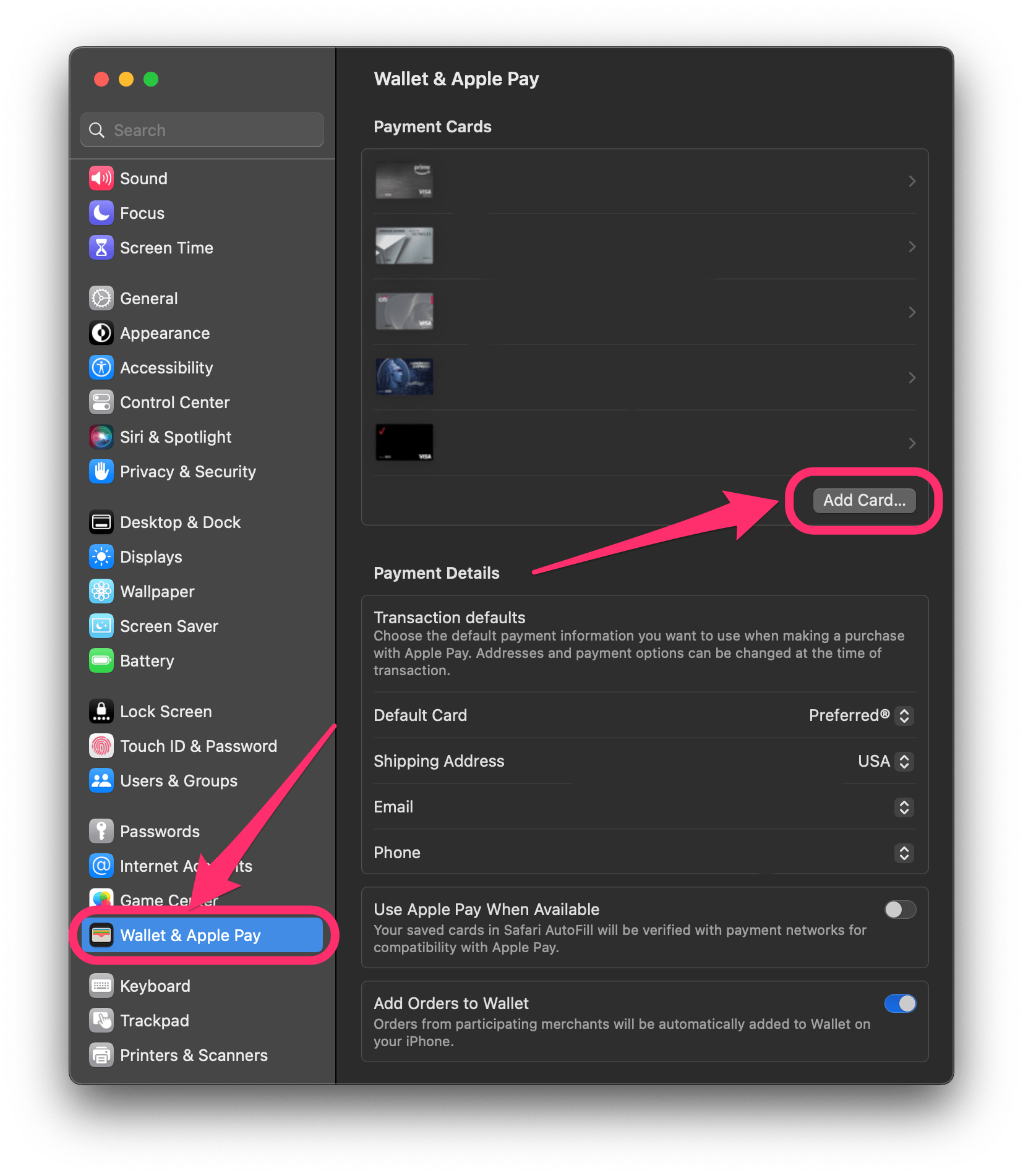Open Touch ID & Password label

coord(199,746)
